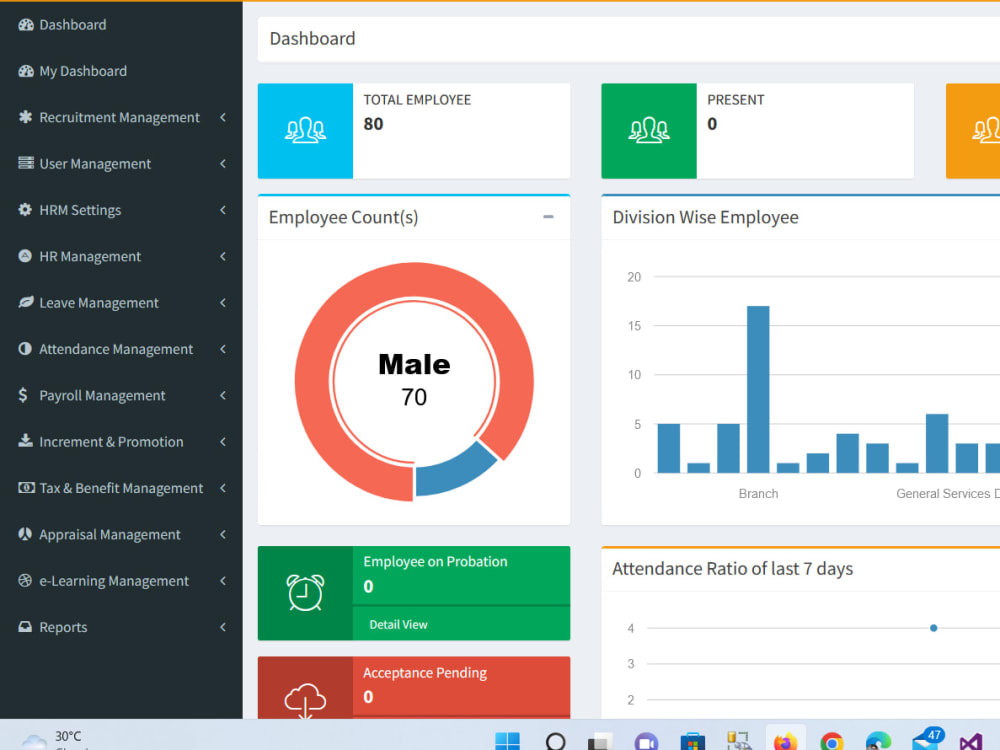Click Attendance Ratio of last 7 days heading

[732, 568]
